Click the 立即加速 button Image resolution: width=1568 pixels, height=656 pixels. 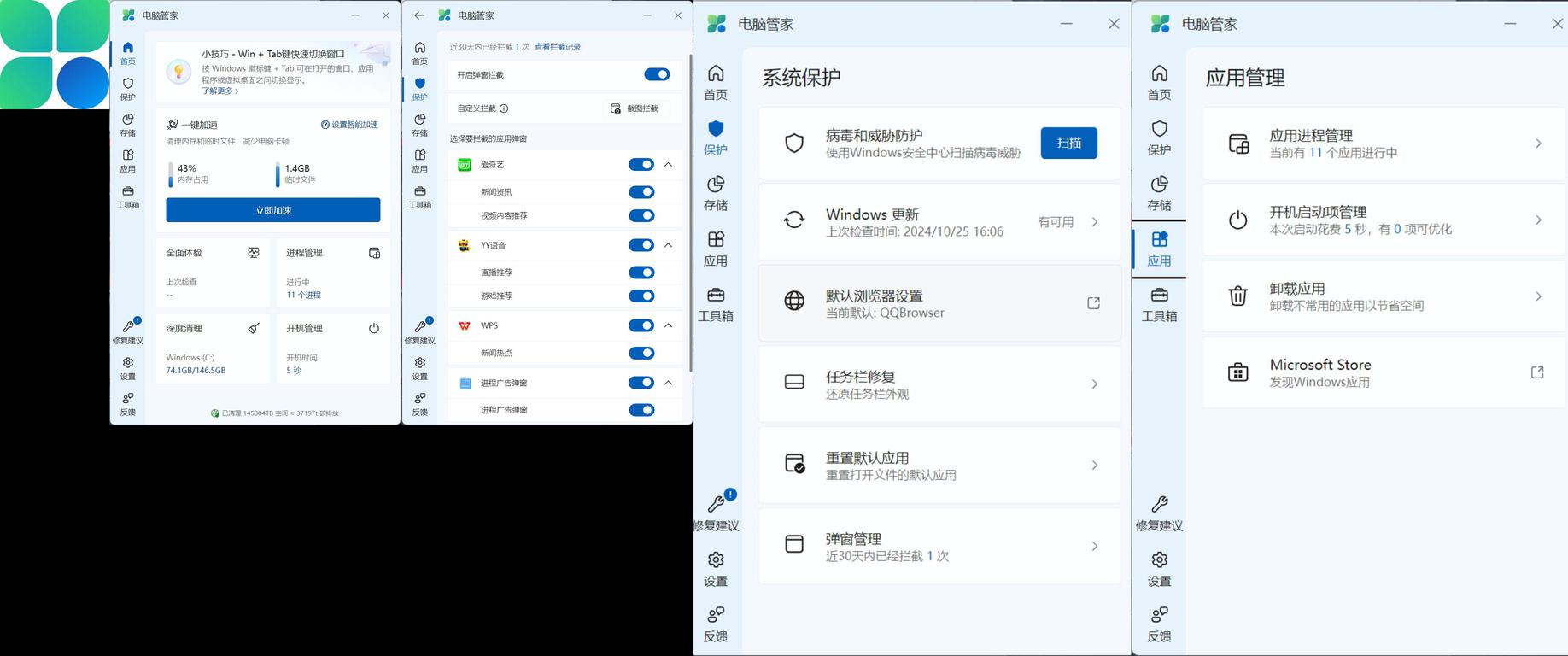pos(273,210)
